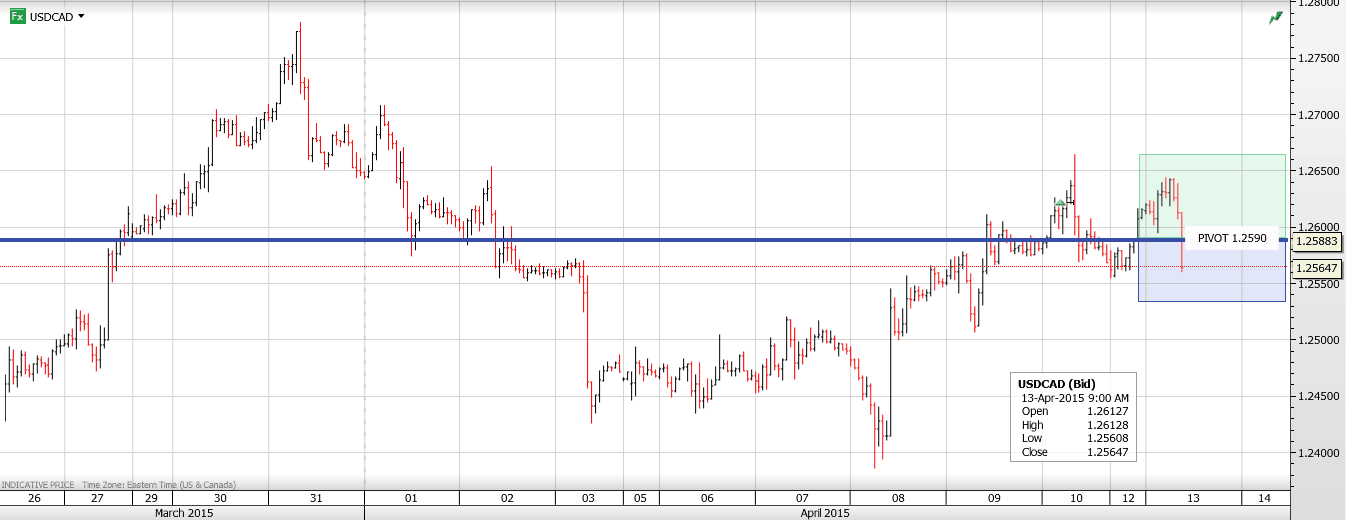Click the USDCAD (Bid) data box
Viewport: 1346px width, 520px height.
[1073, 417]
